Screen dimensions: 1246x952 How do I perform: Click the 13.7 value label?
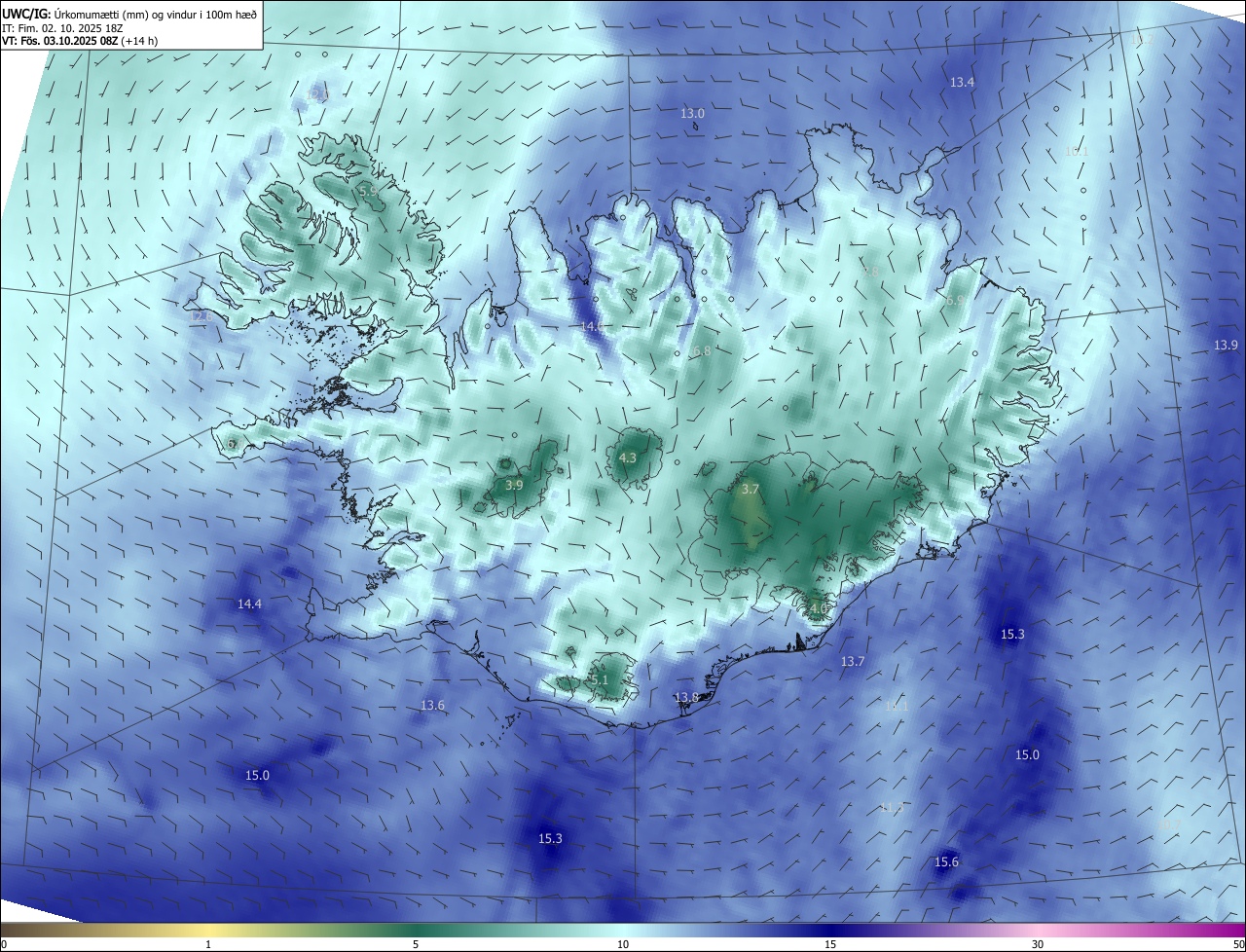coord(853,662)
